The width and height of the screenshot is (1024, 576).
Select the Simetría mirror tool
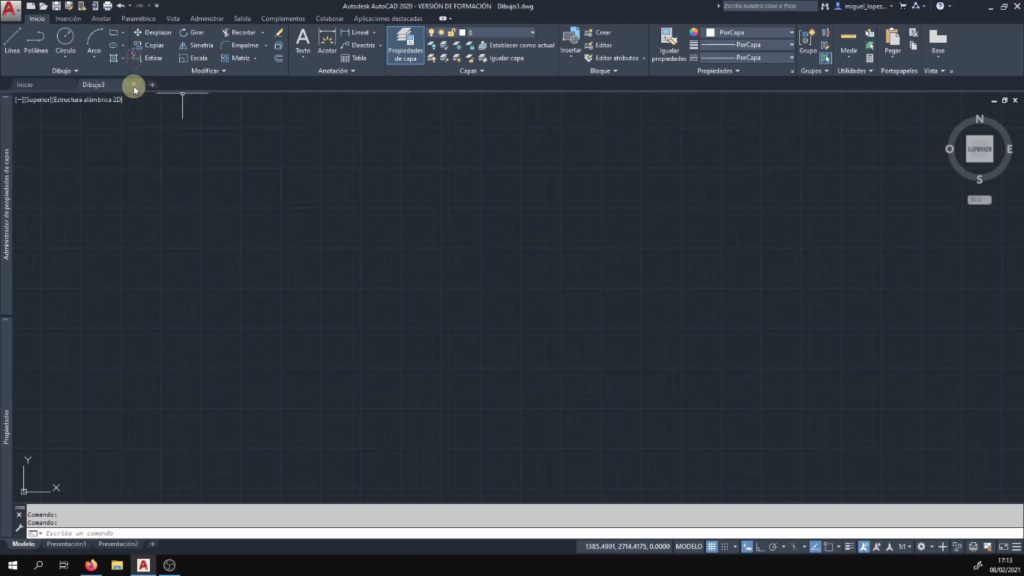click(x=196, y=45)
